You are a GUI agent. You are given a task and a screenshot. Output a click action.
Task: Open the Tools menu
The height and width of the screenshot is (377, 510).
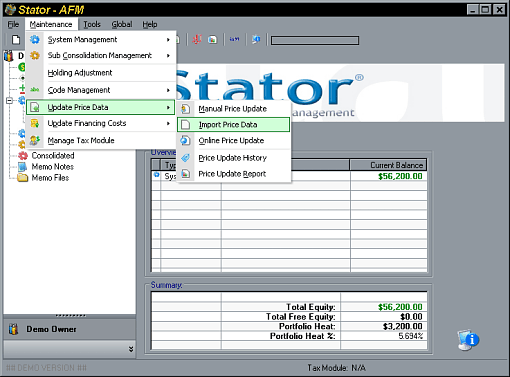pos(92,24)
